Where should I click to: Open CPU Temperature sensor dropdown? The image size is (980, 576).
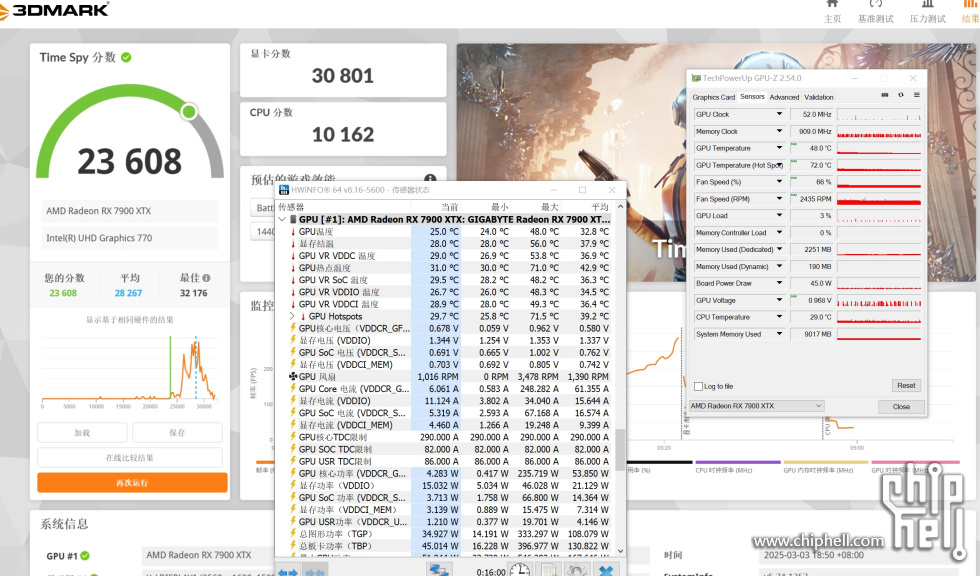[779, 317]
